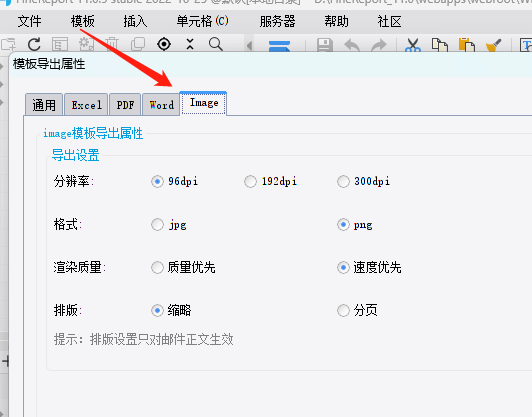The width and height of the screenshot is (532, 417).
Task: Open the 单元格 (C) menu
Action: pyautogui.click(x=203, y=22)
